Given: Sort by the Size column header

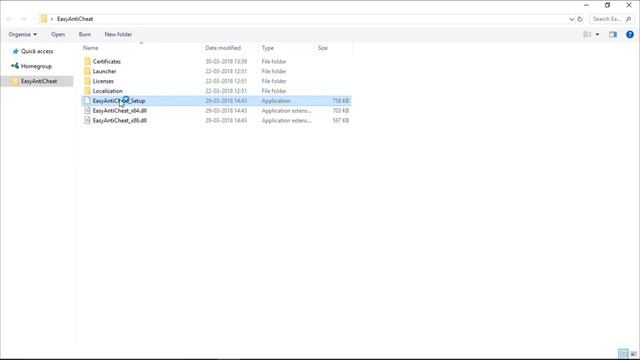Looking at the screenshot, I should [322, 48].
